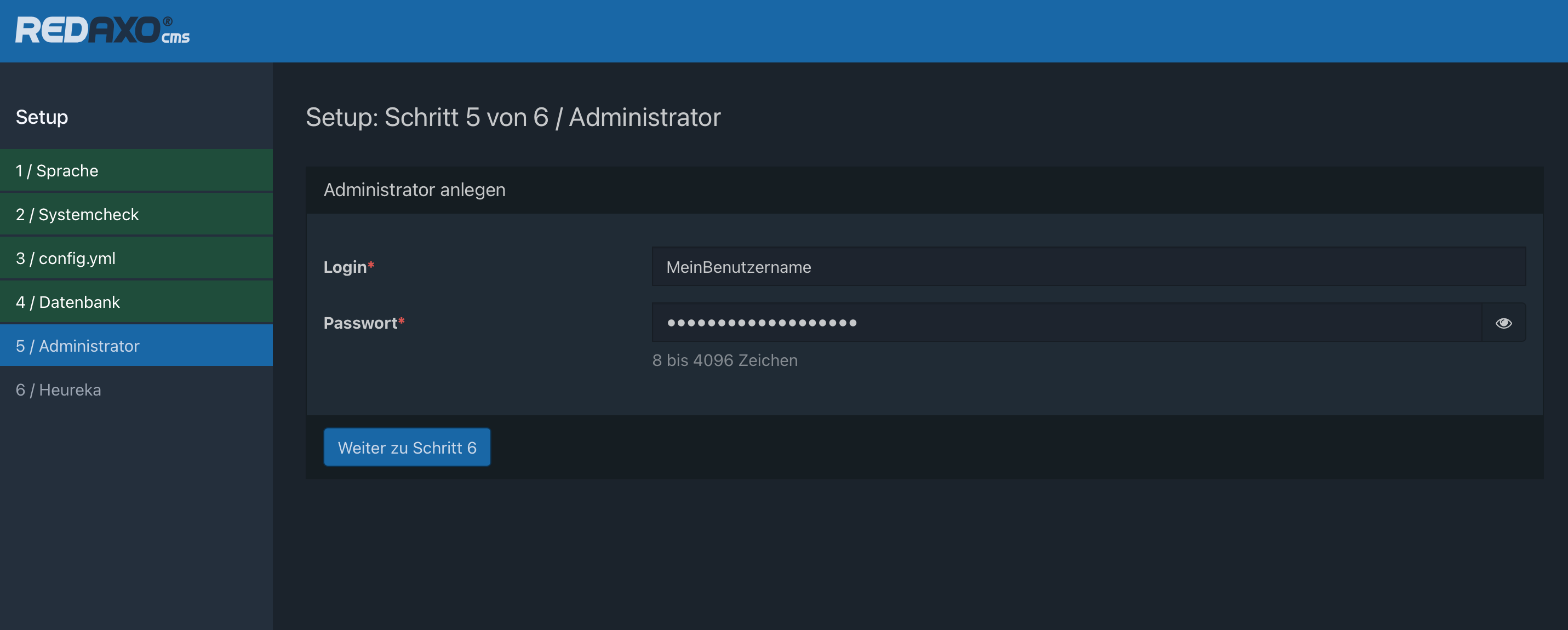Click step 6 / Heureka

coord(136,390)
